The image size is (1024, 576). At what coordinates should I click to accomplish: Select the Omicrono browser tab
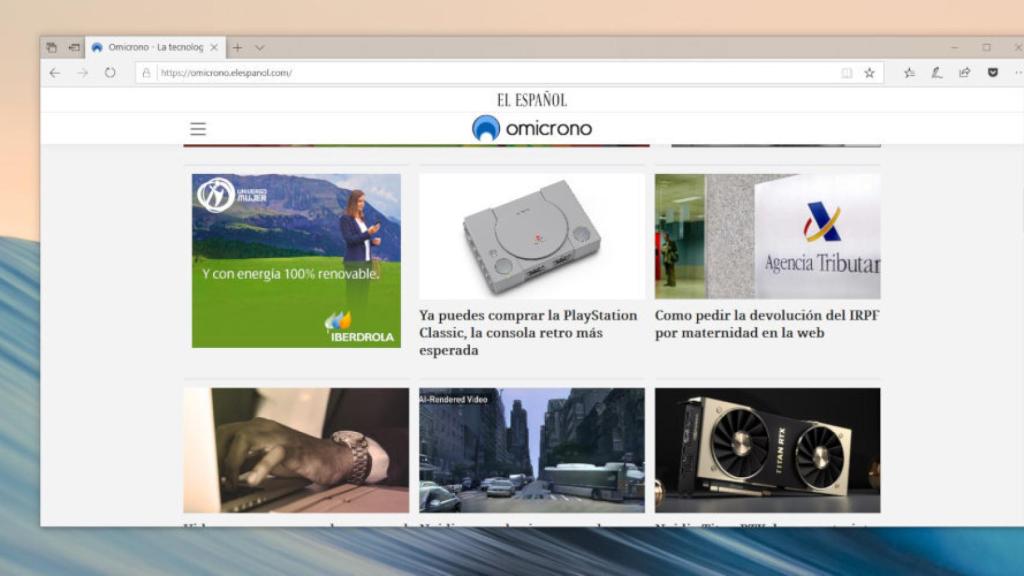point(150,46)
